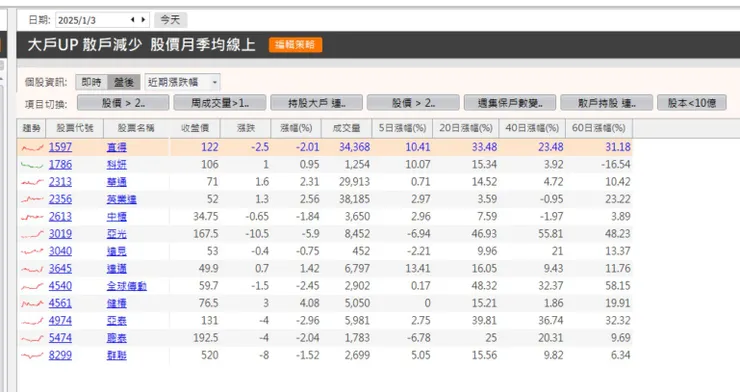This screenshot has height=392, width=740.
Task: Open stock code link 1597
Action: (x=60, y=147)
